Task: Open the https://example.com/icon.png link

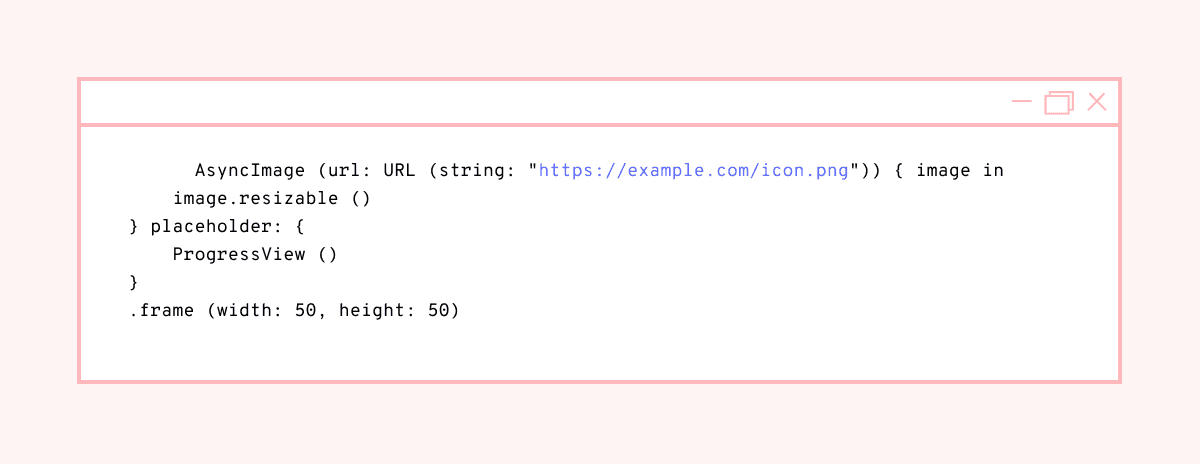Action: point(694,170)
